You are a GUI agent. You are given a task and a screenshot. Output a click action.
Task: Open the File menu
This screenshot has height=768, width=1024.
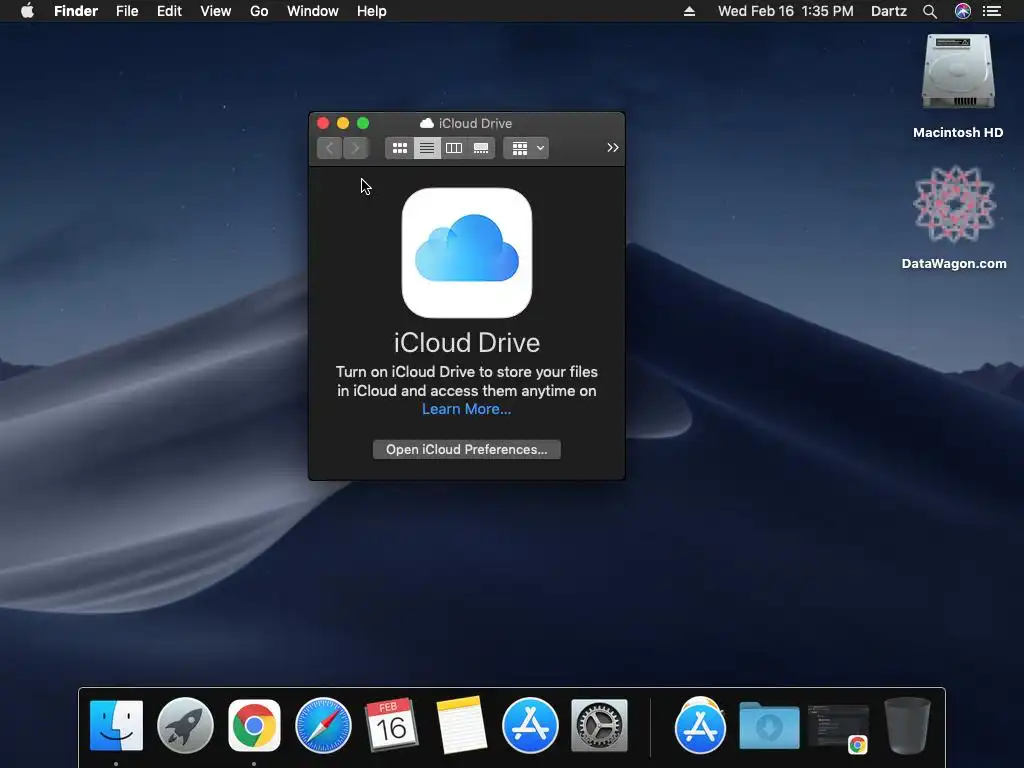click(127, 11)
